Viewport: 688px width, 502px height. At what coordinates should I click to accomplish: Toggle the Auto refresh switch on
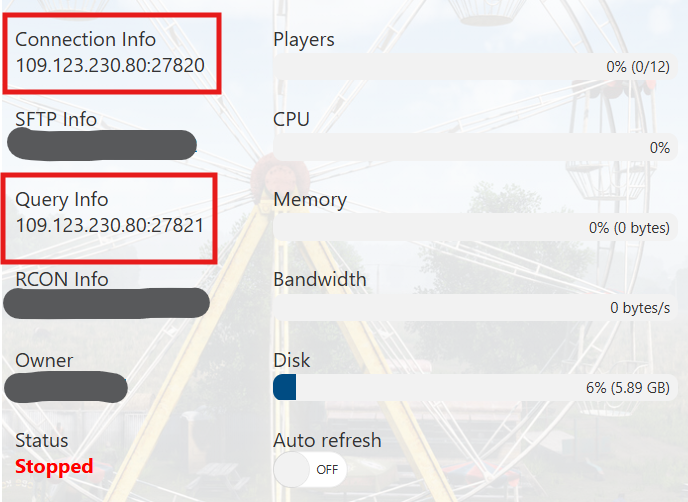click(x=310, y=470)
